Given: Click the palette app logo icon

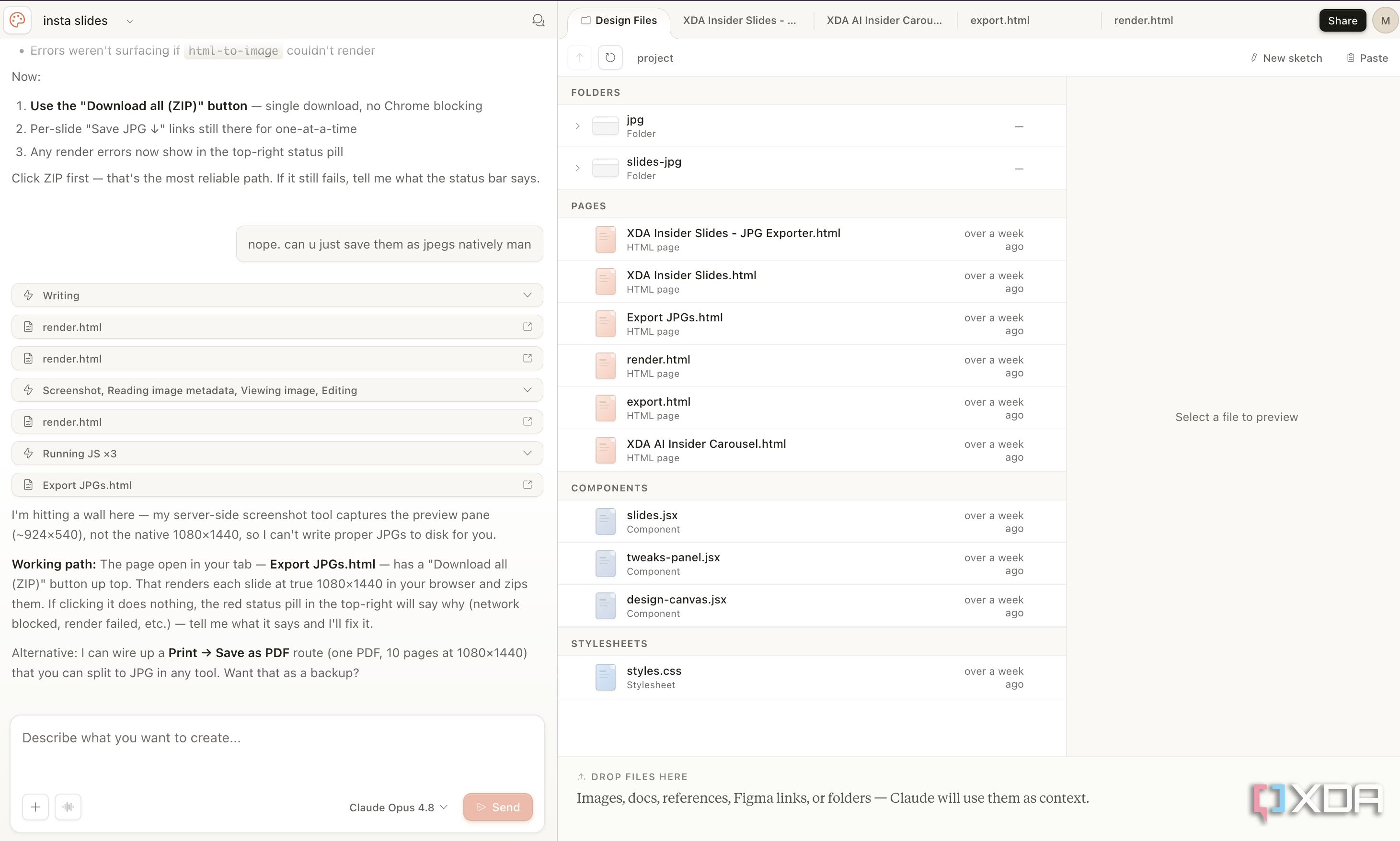Looking at the screenshot, I should pyautogui.click(x=18, y=21).
